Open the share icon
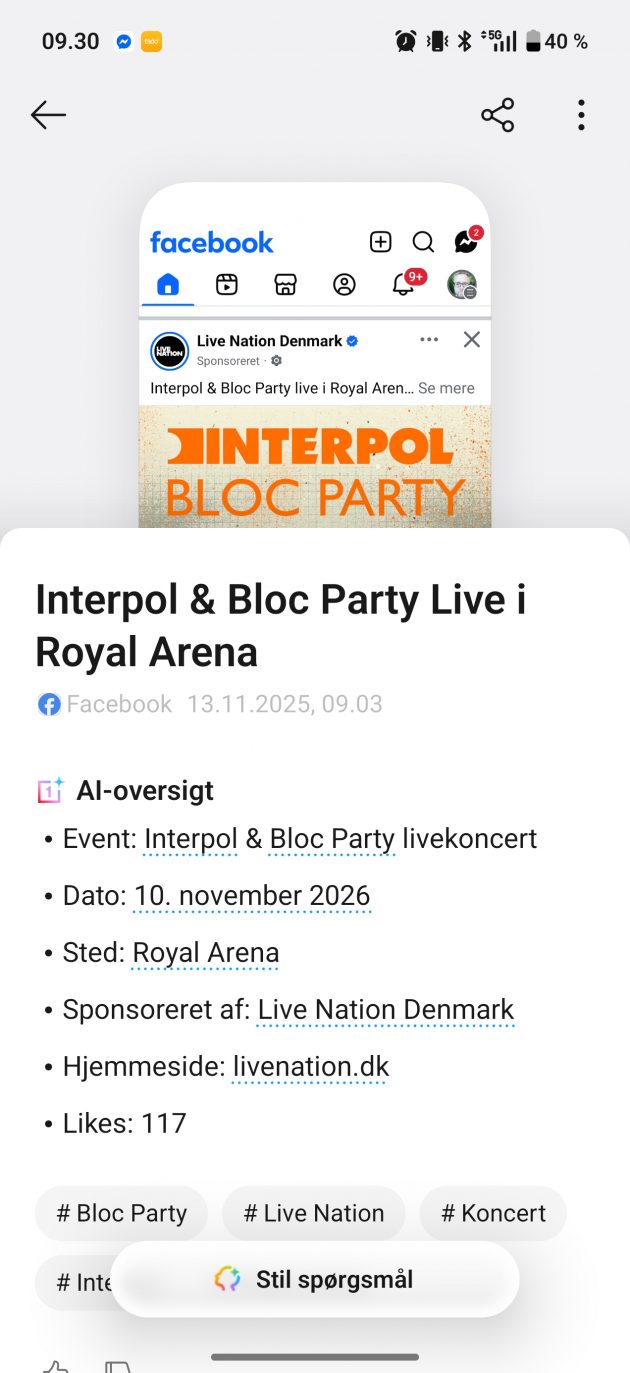 [x=497, y=115]
